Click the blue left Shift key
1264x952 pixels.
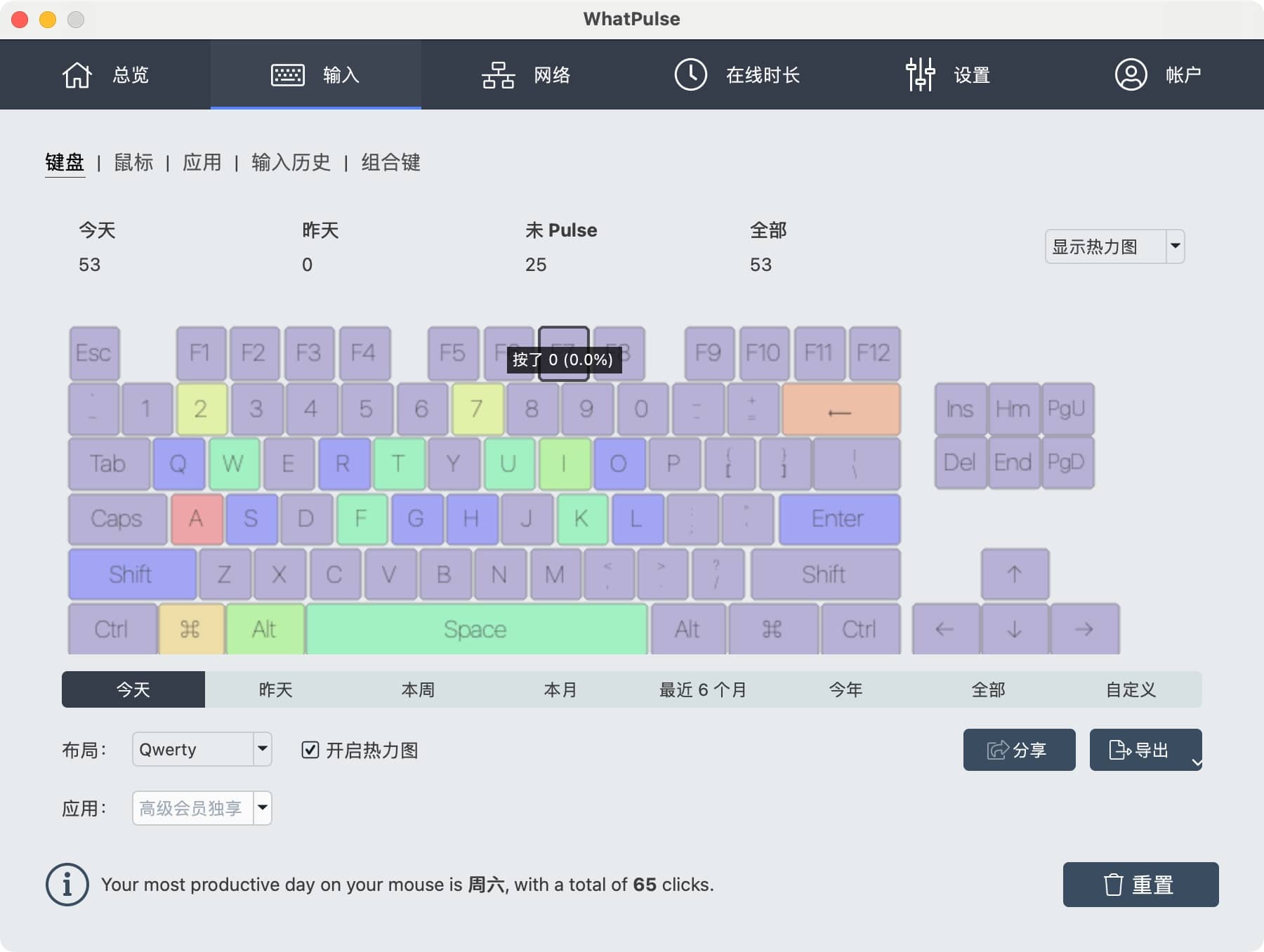coord(132,574)
